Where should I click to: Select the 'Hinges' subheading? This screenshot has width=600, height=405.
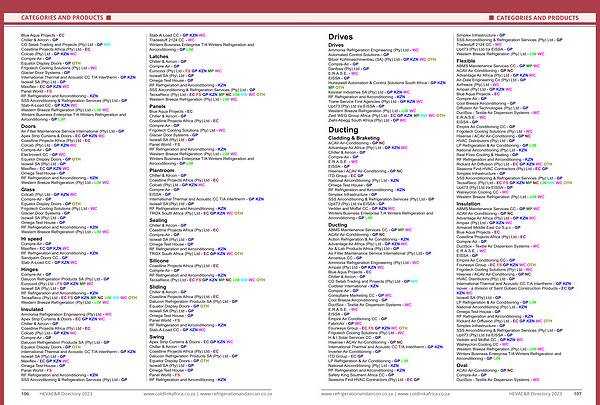click(29, 269)
